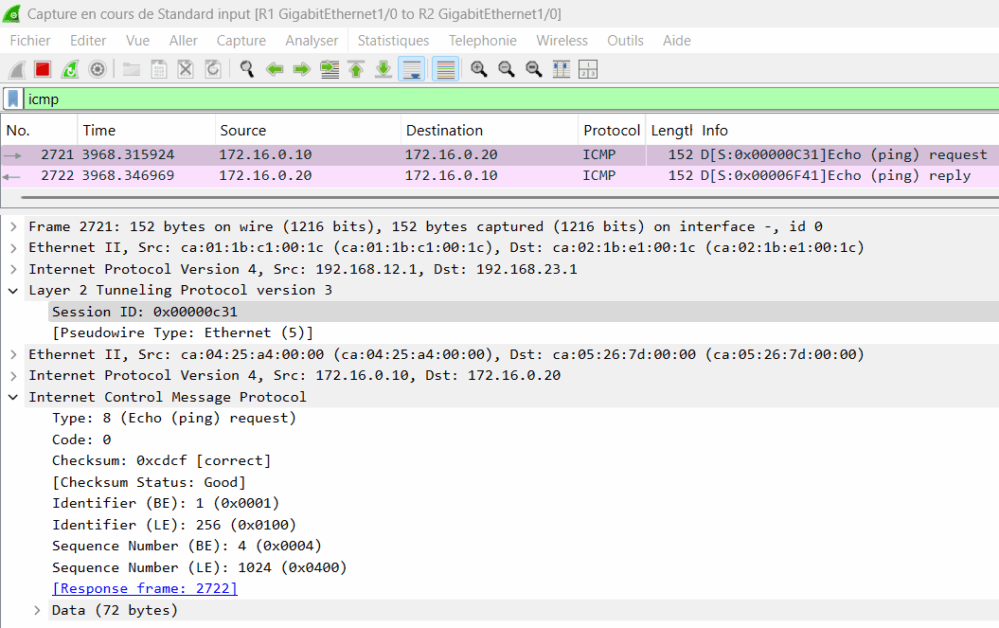
Task: Open the Aller menu
Action: (183, 41)
